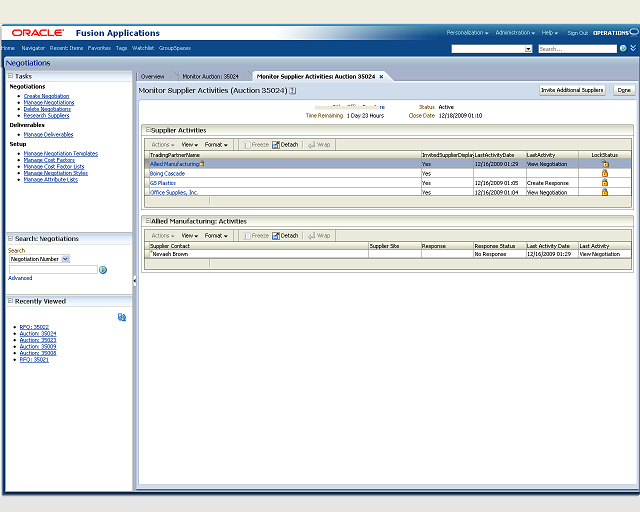Open Format menu in Allied Manufacturing Activities toolbar
Viewport: 640px width, 512px height.
216,236
